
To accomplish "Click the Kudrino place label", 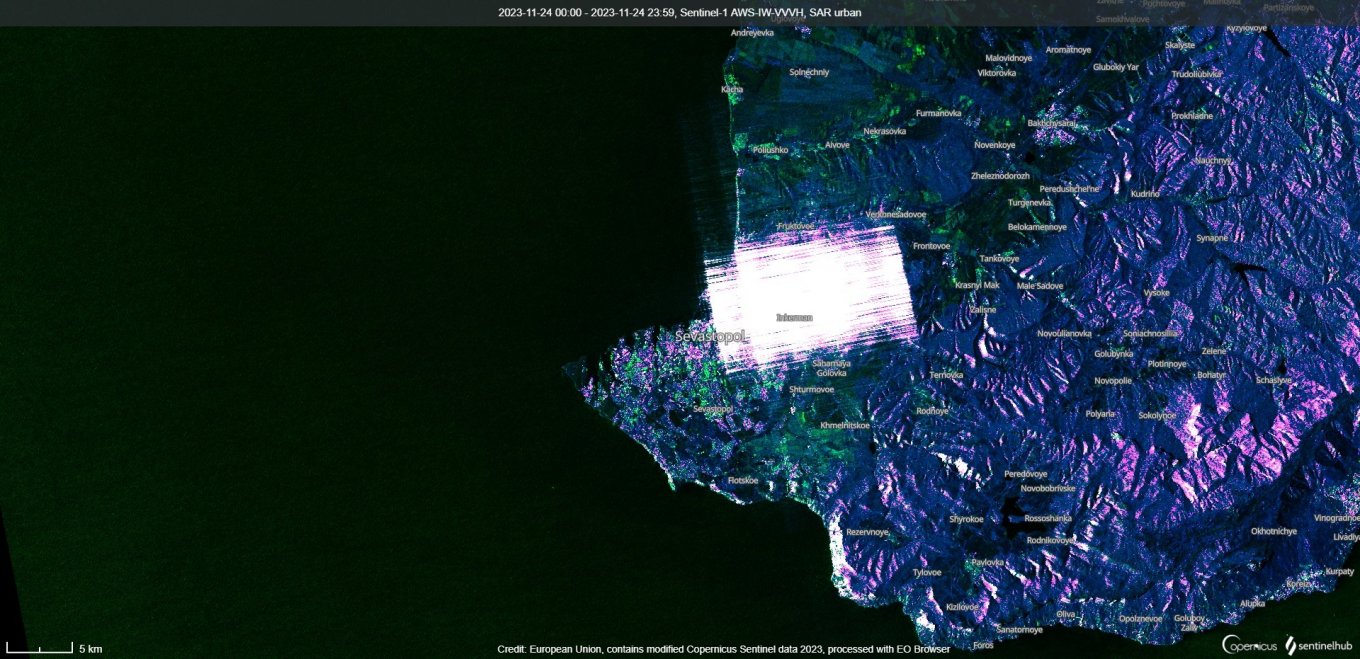I will (1145, 193).
